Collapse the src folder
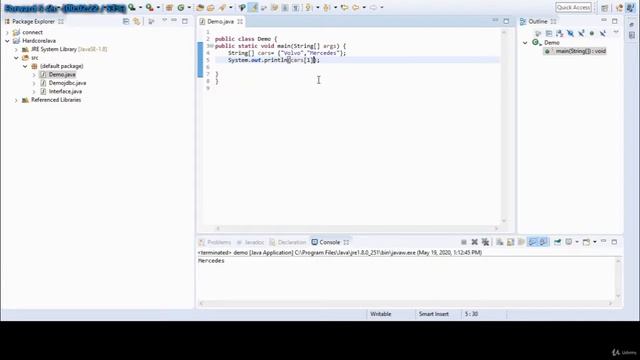The height and width of the screenshot is (360, 640). pyautogui.click(x=16, y=58)
